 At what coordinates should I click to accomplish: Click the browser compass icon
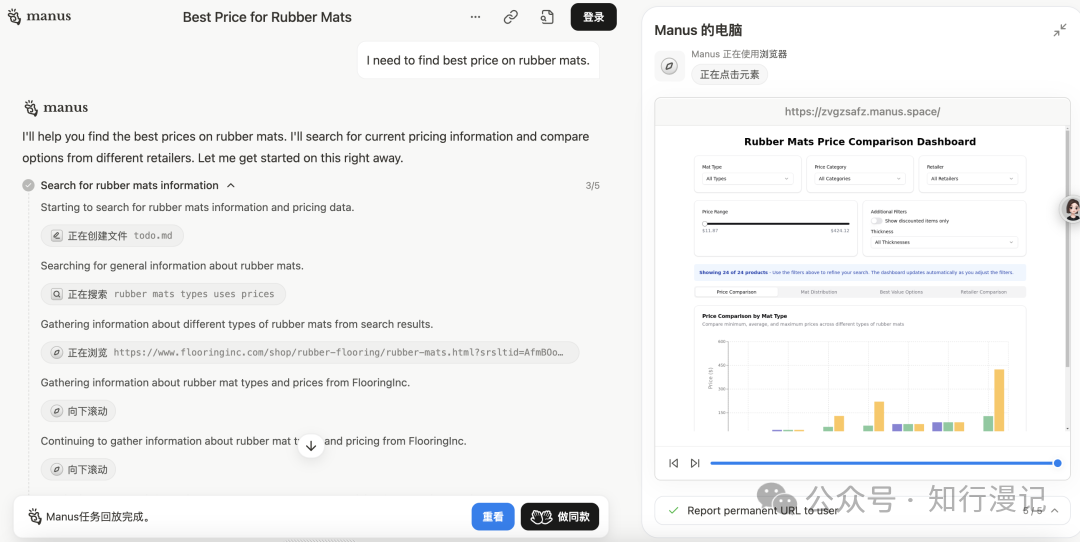coord(669,66)
